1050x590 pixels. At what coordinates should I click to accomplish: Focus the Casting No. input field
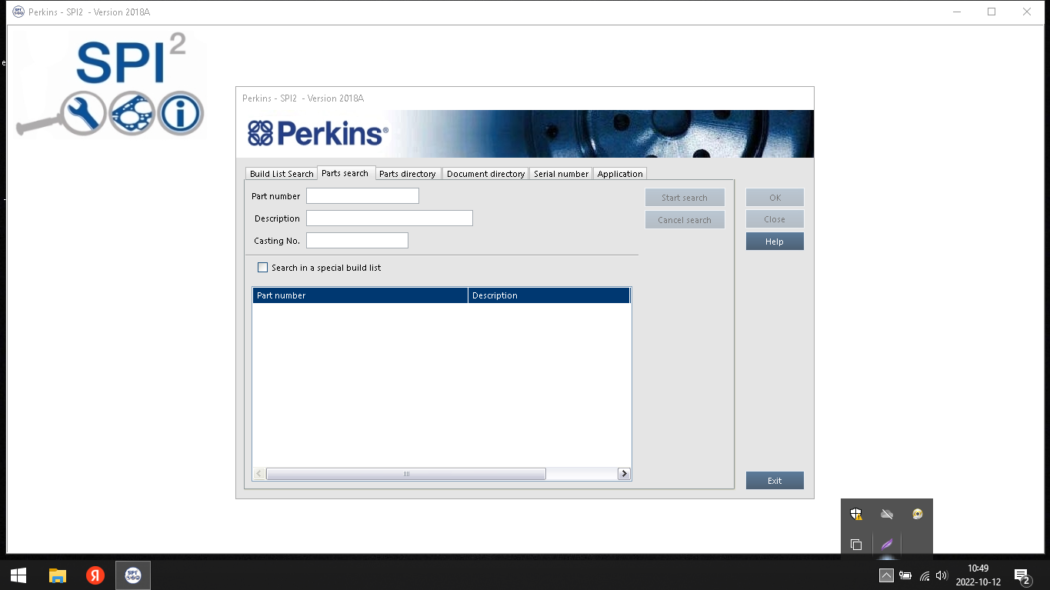point(357,240)
